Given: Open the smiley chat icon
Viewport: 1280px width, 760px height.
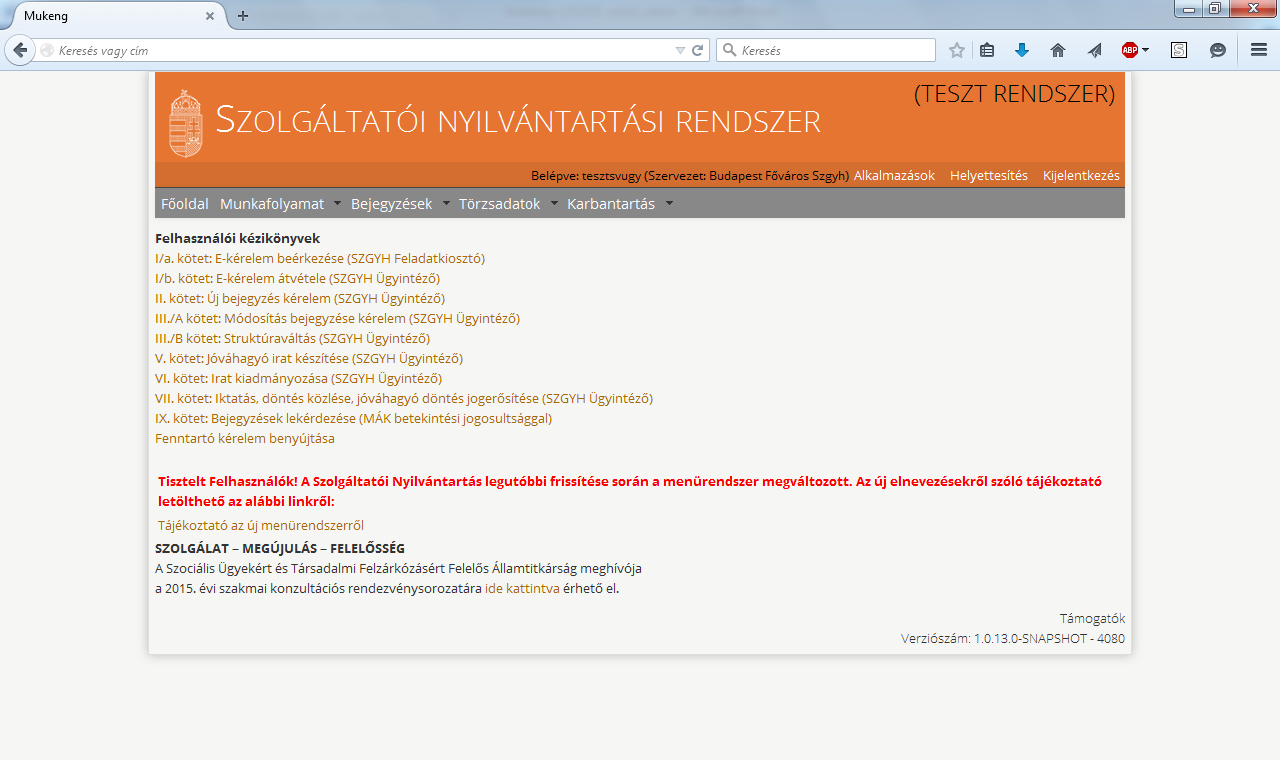Looking at the screenshot, I should [1218, 50].
